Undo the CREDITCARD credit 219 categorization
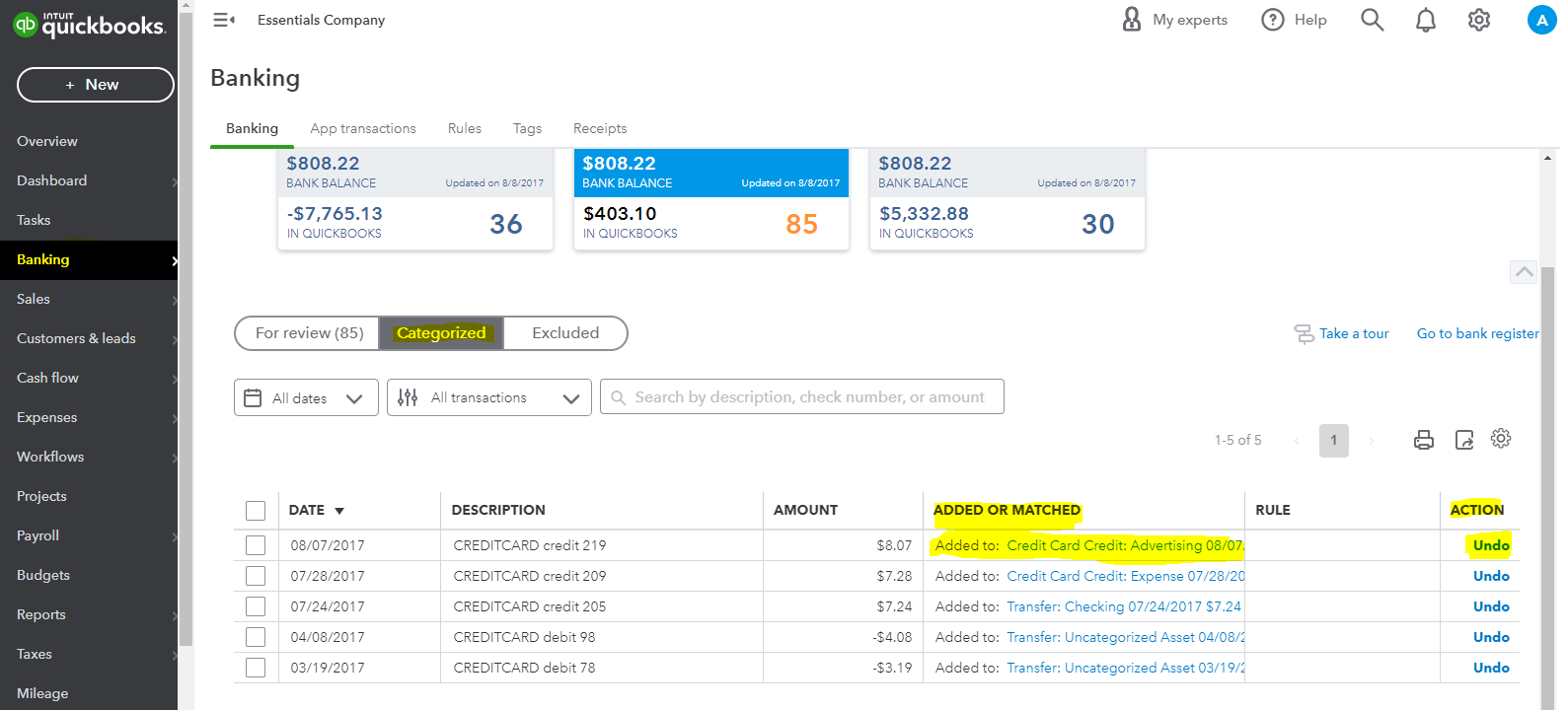The height and width of the screenshot is (710, 1568). pos(1491,545)
